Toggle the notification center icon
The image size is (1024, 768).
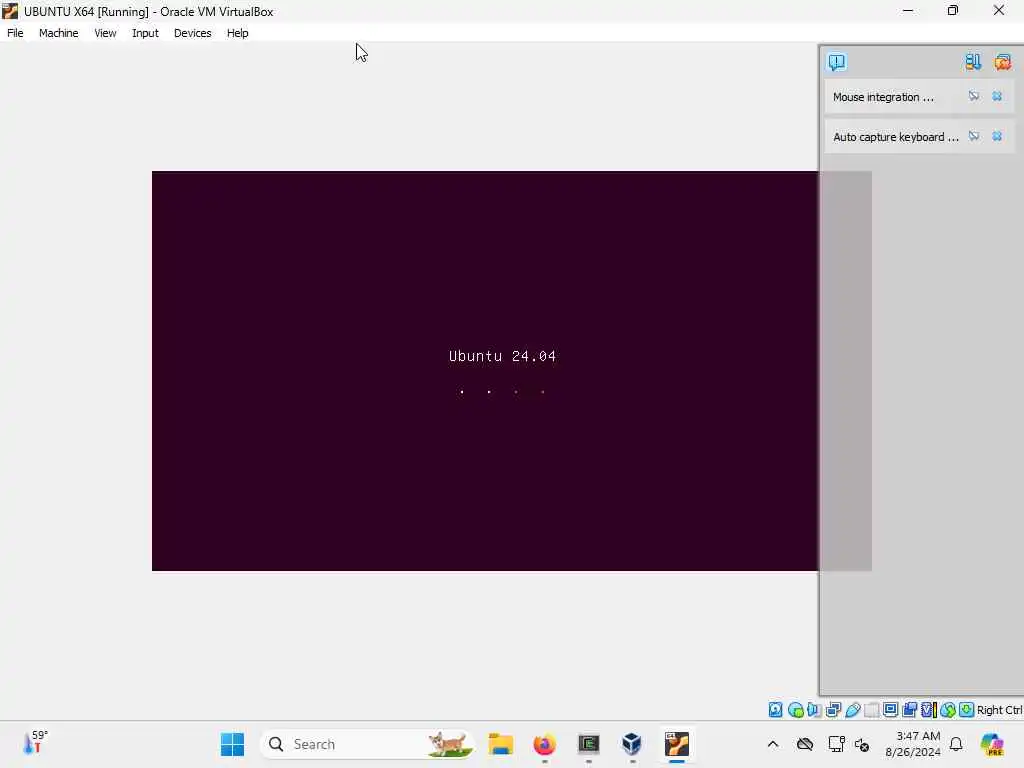837,62
